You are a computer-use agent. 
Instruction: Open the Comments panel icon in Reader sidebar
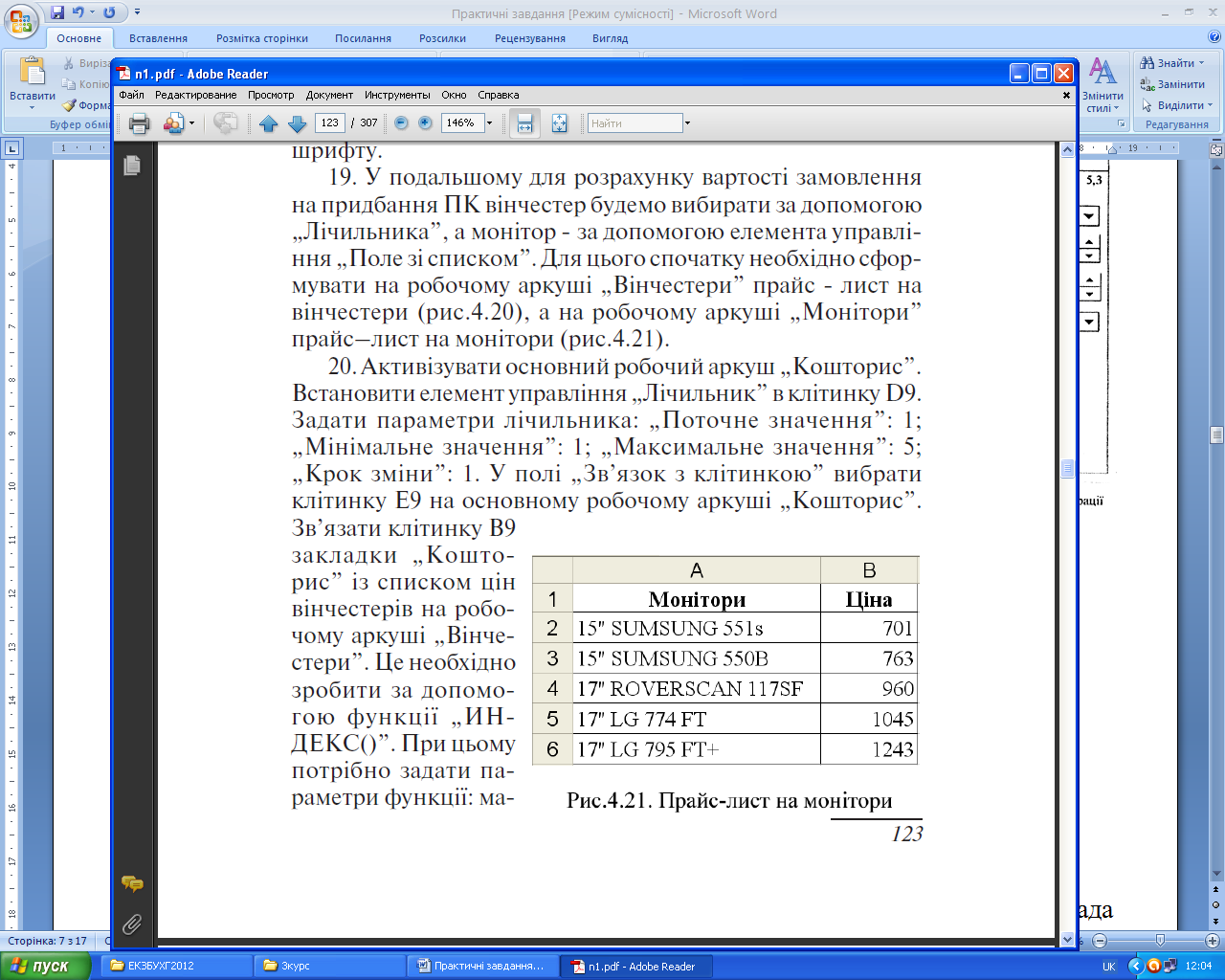pos(132,884)
